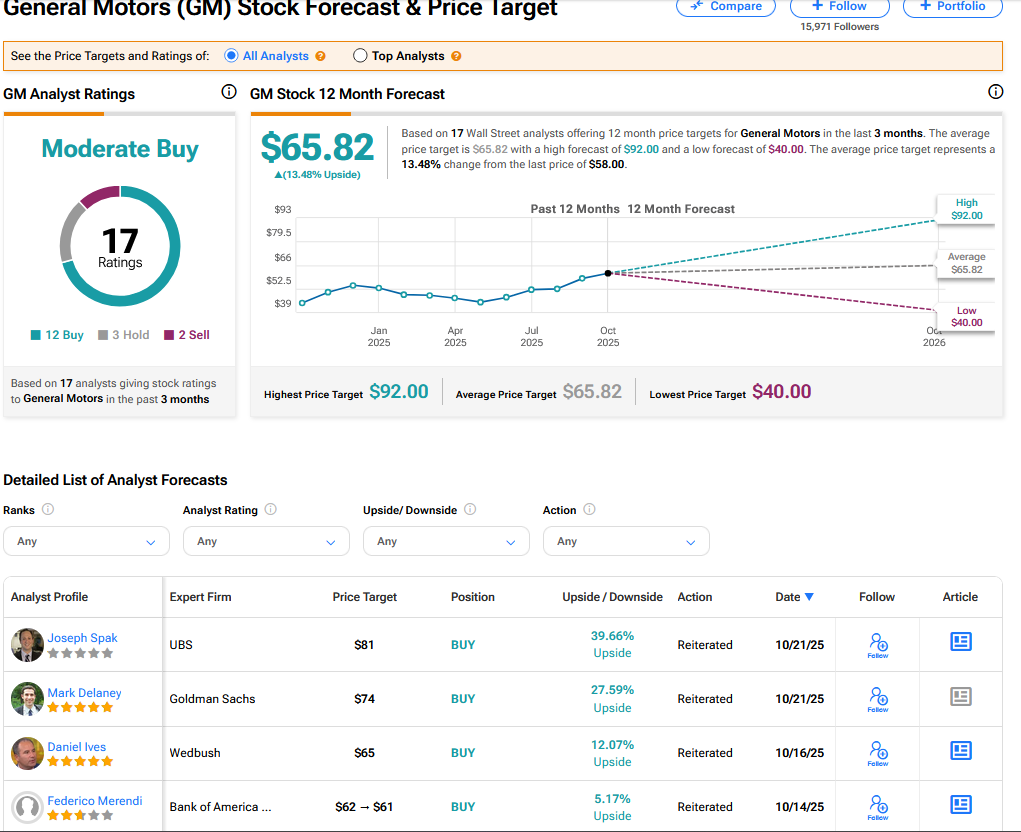This screenshot has width=1021, height=832.
Task: Click the follow icon for Federico Merendi
Action: 877,806
